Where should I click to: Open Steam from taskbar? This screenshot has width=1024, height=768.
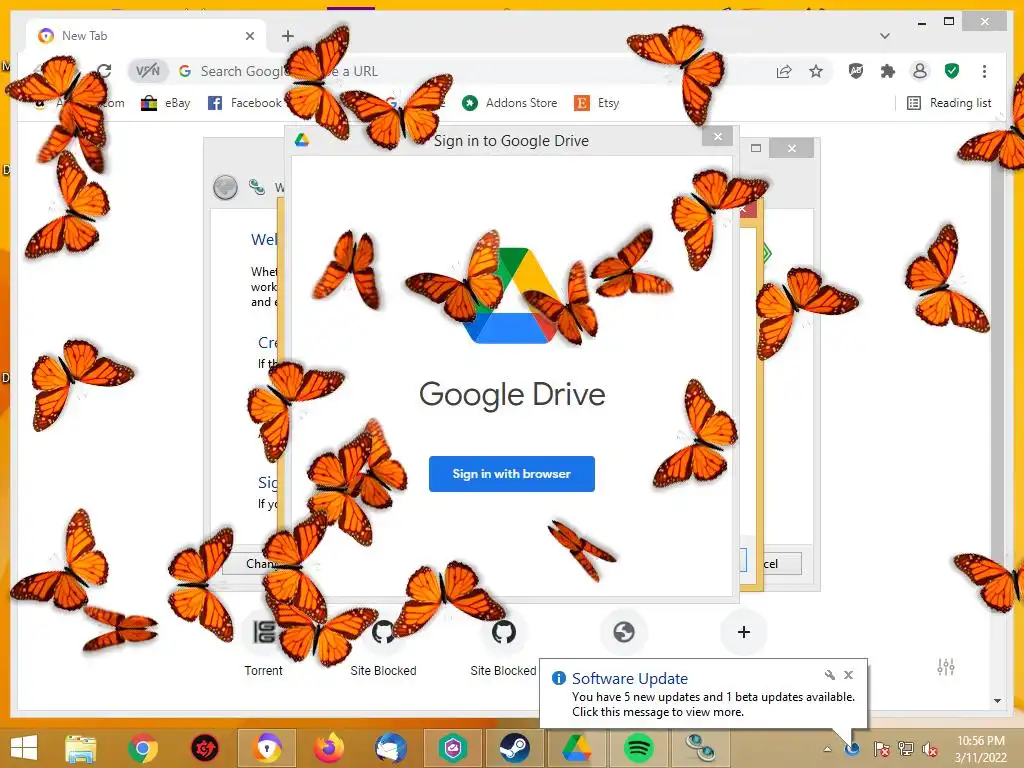tap(515, 748)
